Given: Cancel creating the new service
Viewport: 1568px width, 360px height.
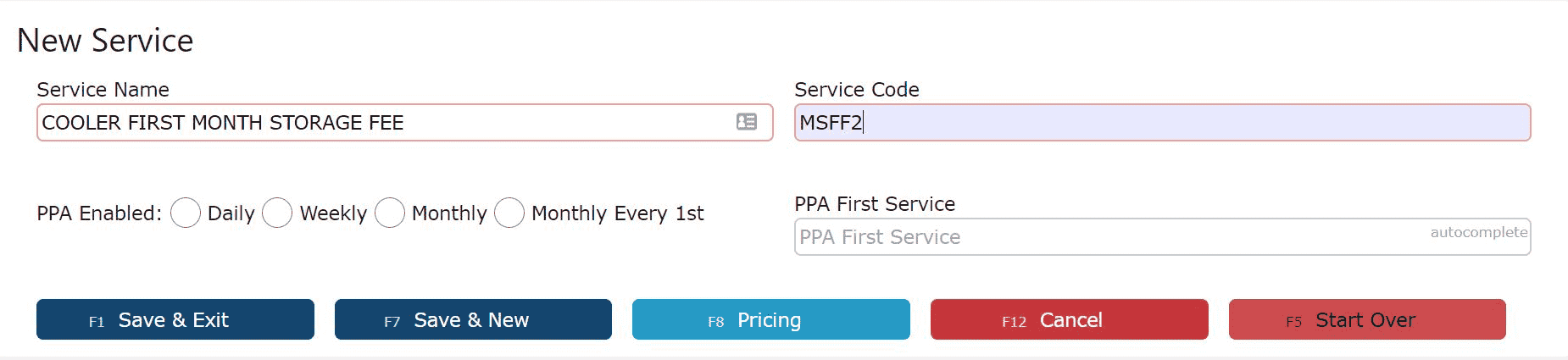Looking at the screenshot, I should [1070, 319].
